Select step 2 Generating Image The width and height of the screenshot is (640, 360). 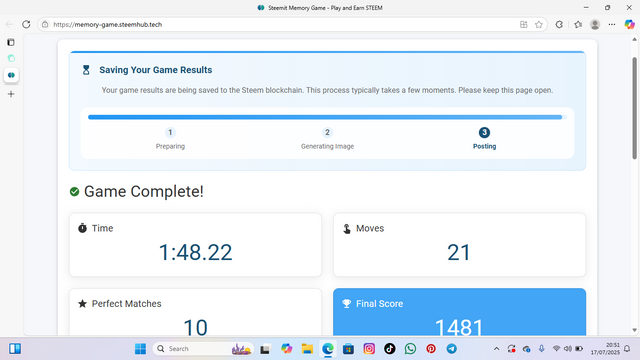(x=327, y=138)
